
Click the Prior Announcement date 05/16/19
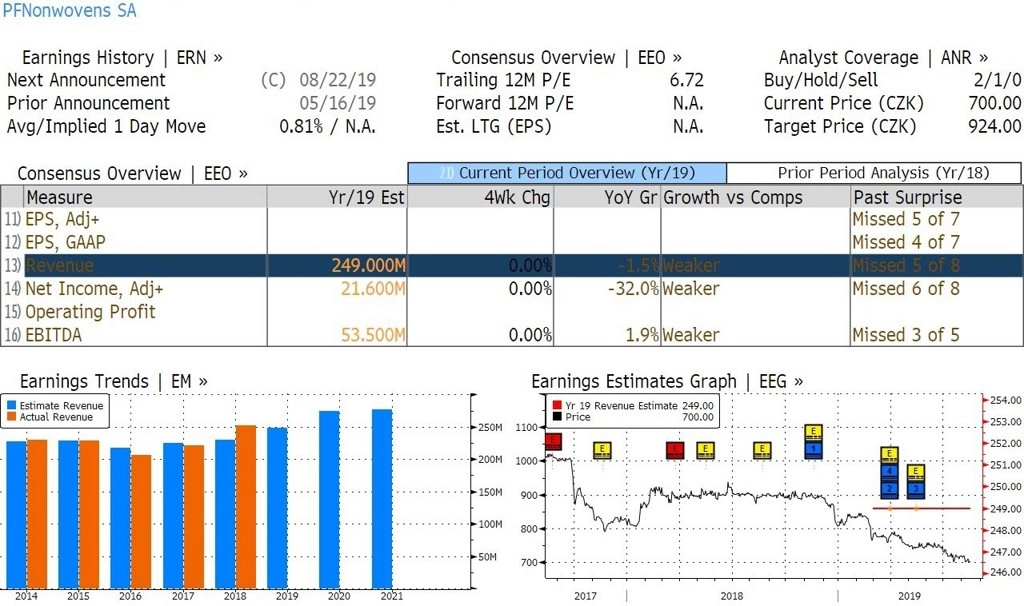(x=338, y=103)
